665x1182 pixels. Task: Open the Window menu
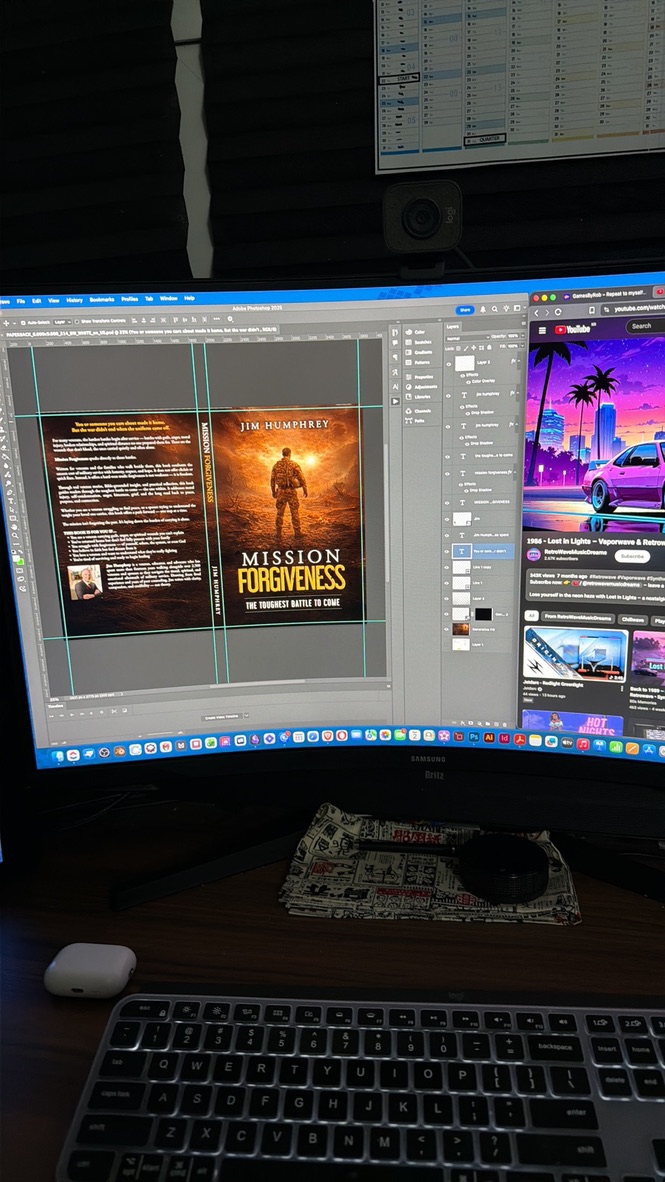[168, 299]
